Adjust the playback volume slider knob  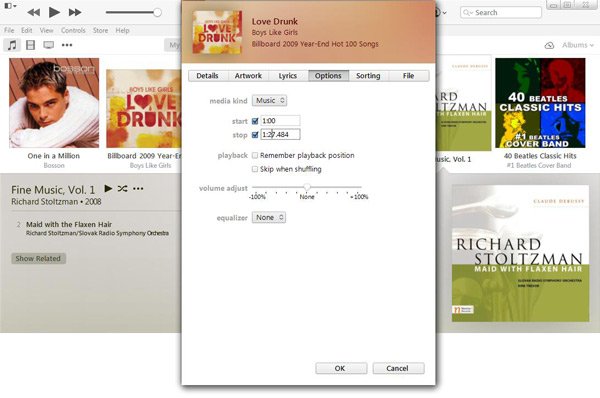pos(157,12)
